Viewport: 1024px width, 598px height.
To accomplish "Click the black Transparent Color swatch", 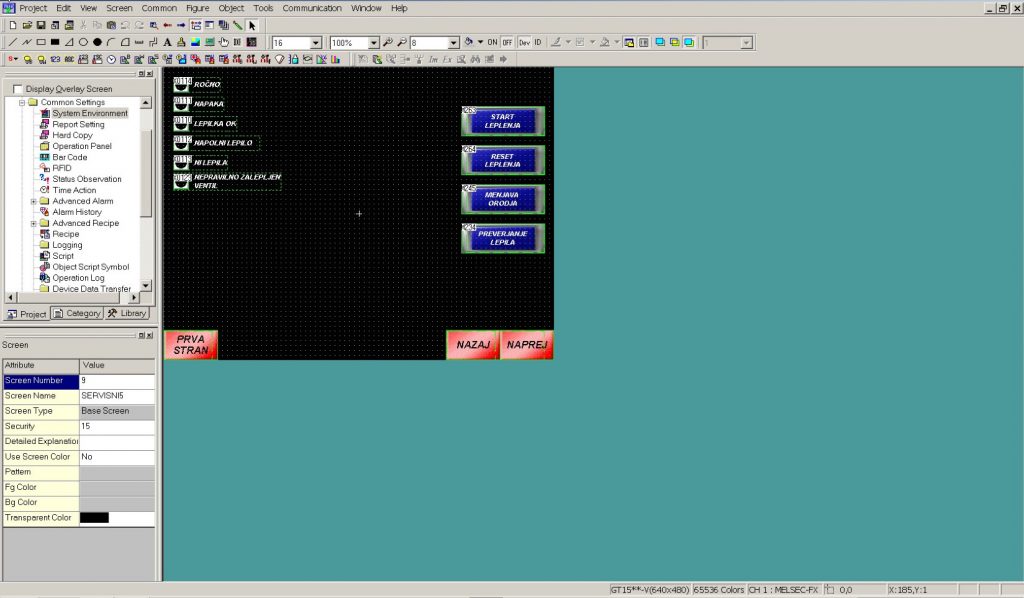I will [94, 518].
